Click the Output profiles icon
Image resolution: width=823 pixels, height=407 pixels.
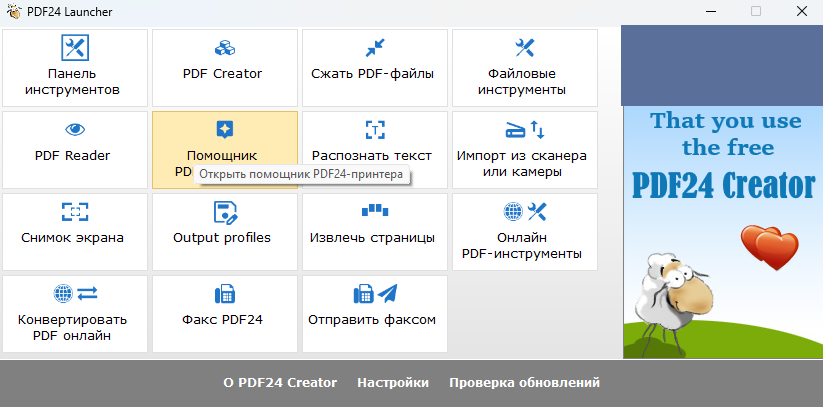coord(225,212)
